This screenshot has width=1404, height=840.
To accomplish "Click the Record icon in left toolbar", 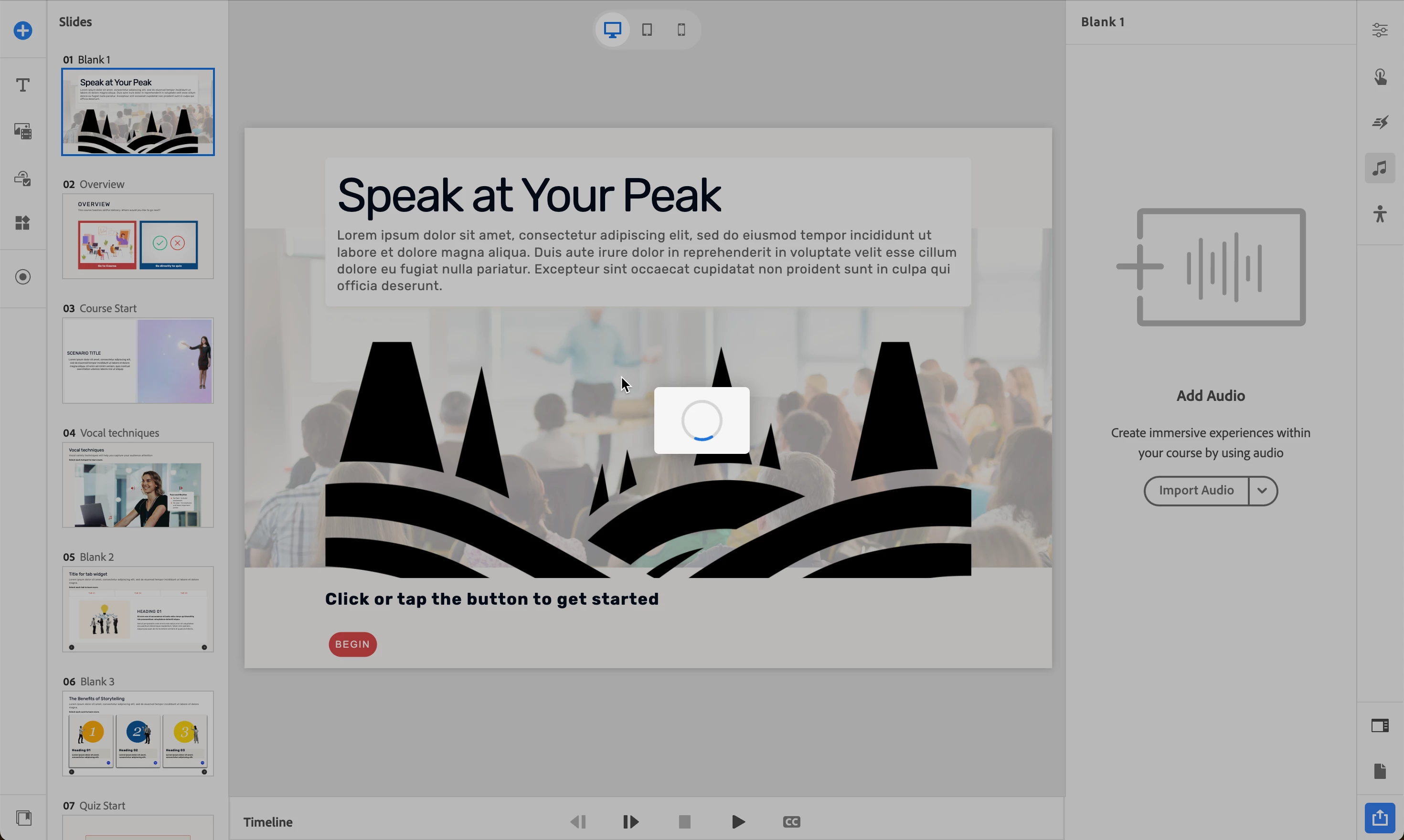I will pyautogui.click(x=22, y=277).
